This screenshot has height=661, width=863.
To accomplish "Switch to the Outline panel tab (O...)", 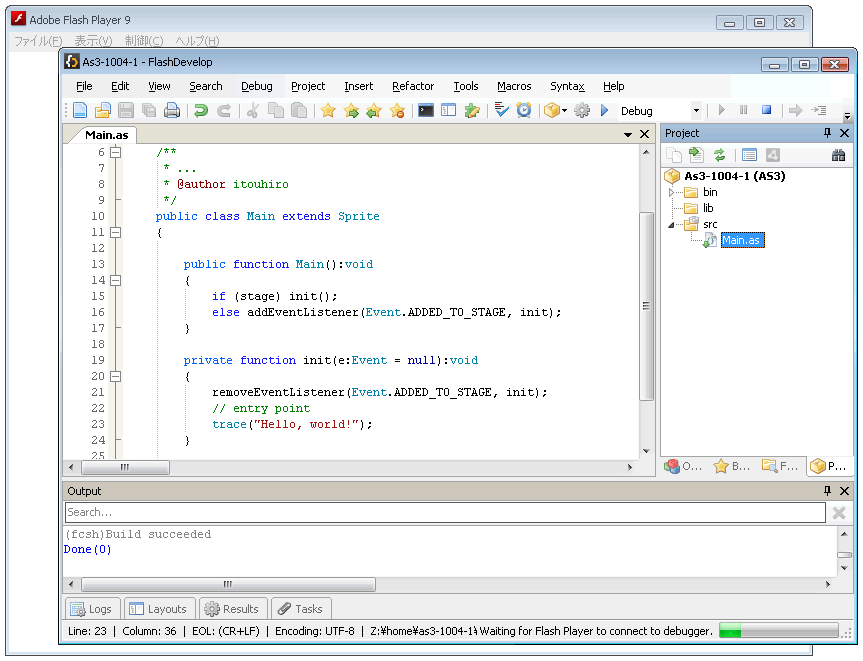I will [x=684, y=466].
